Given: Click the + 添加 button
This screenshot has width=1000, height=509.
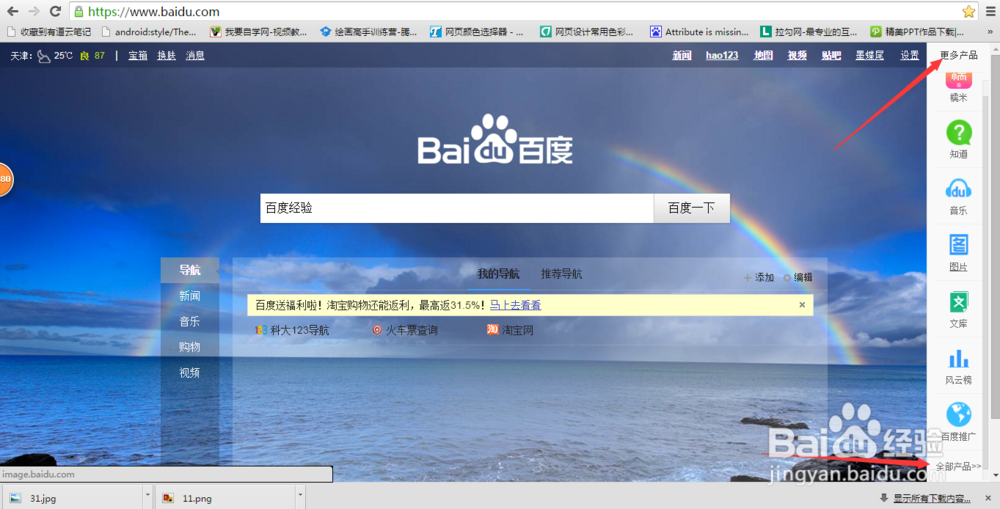Looking at the screenshot, I should pos(759,277).
